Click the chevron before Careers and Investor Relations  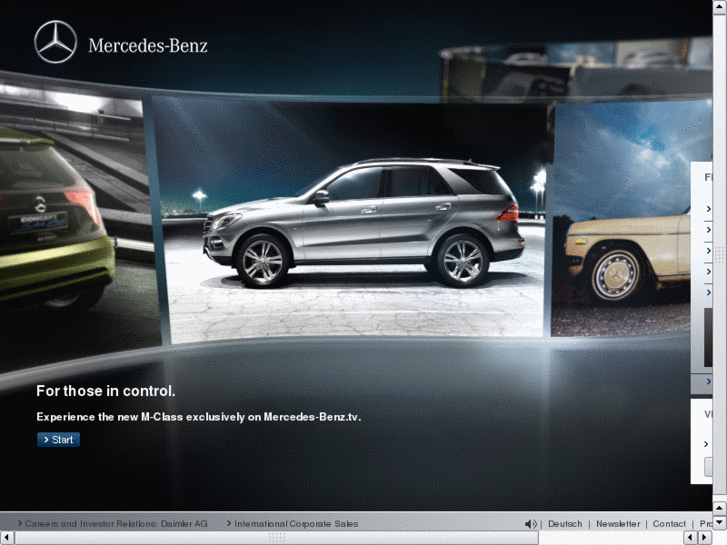coord(19,523)
